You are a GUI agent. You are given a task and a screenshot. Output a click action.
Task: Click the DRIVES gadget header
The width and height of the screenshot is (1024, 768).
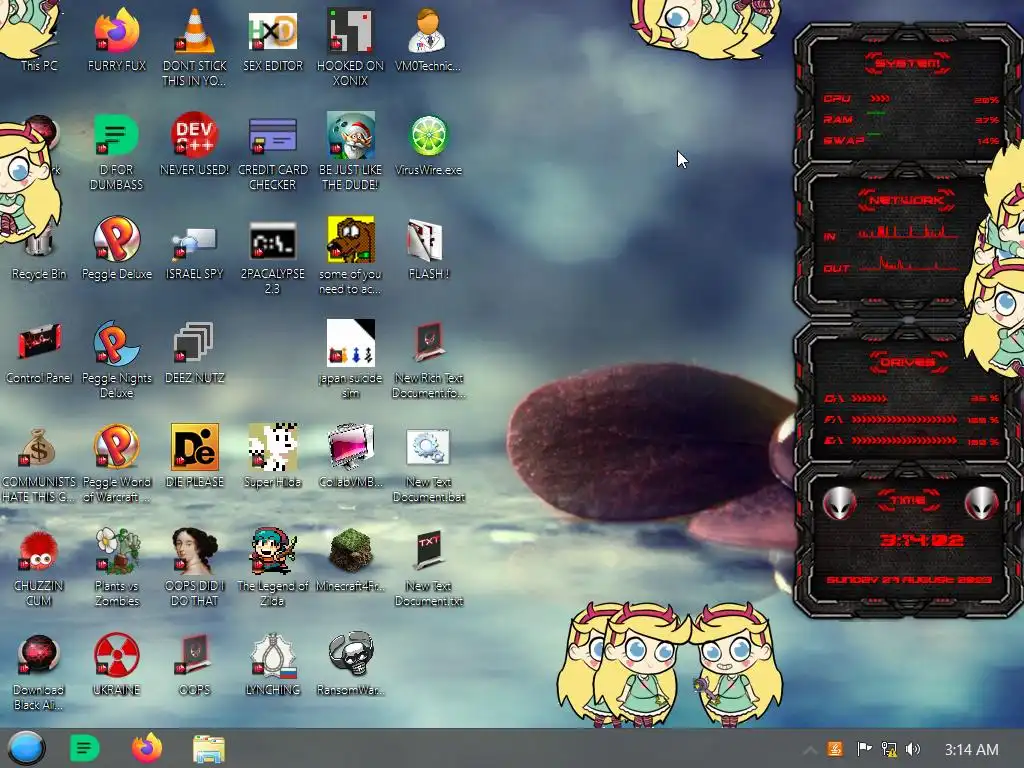pos(907,362)
